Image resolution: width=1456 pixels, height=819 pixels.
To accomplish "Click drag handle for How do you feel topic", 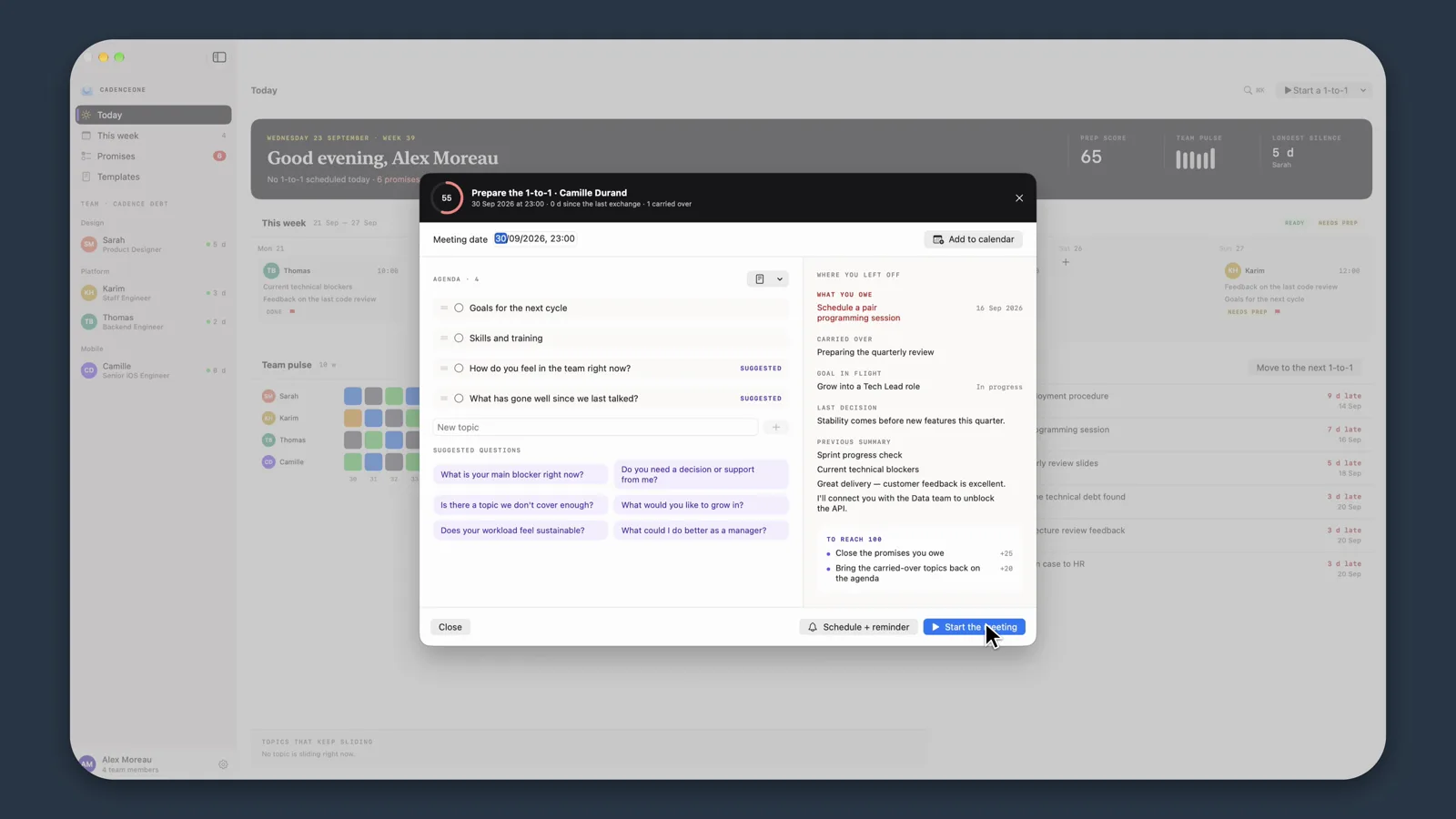I will 444,369.
